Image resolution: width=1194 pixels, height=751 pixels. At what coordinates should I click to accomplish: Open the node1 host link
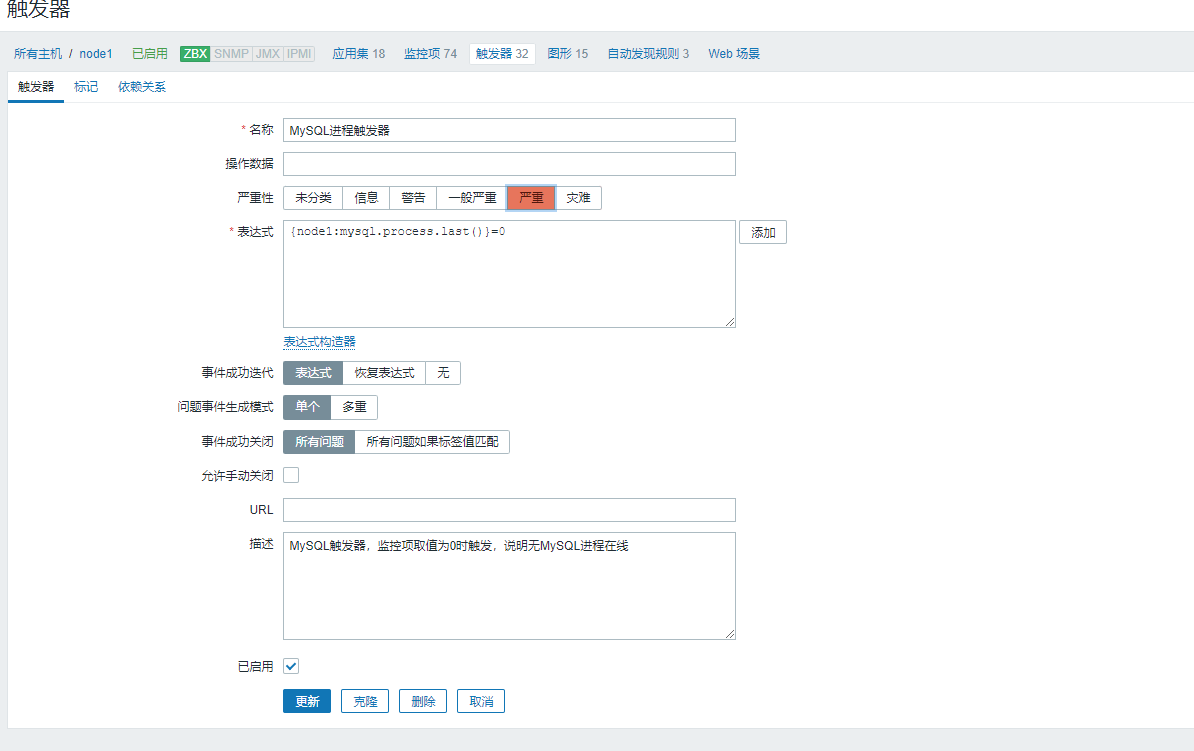(96, 53)
